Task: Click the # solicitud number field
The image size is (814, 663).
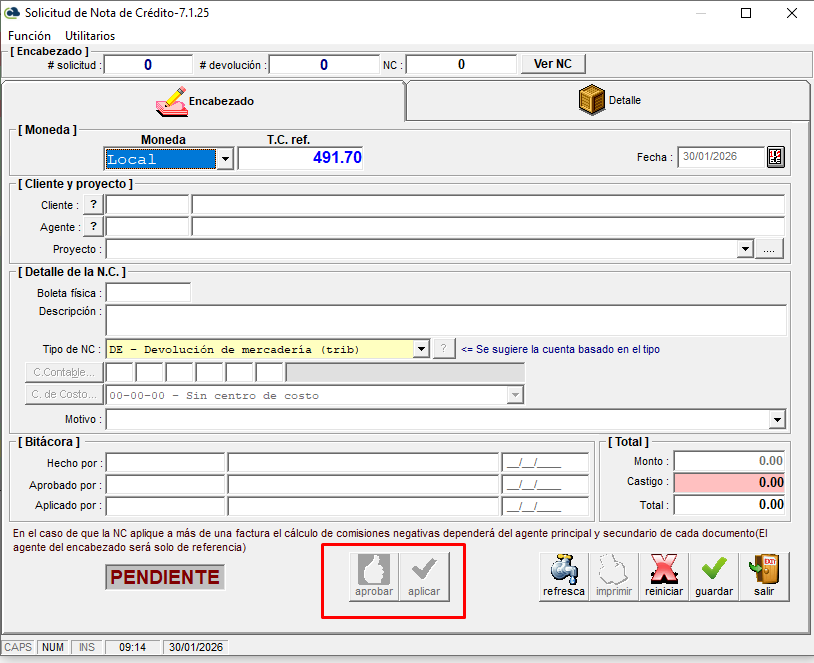Action: click(148, 65)
